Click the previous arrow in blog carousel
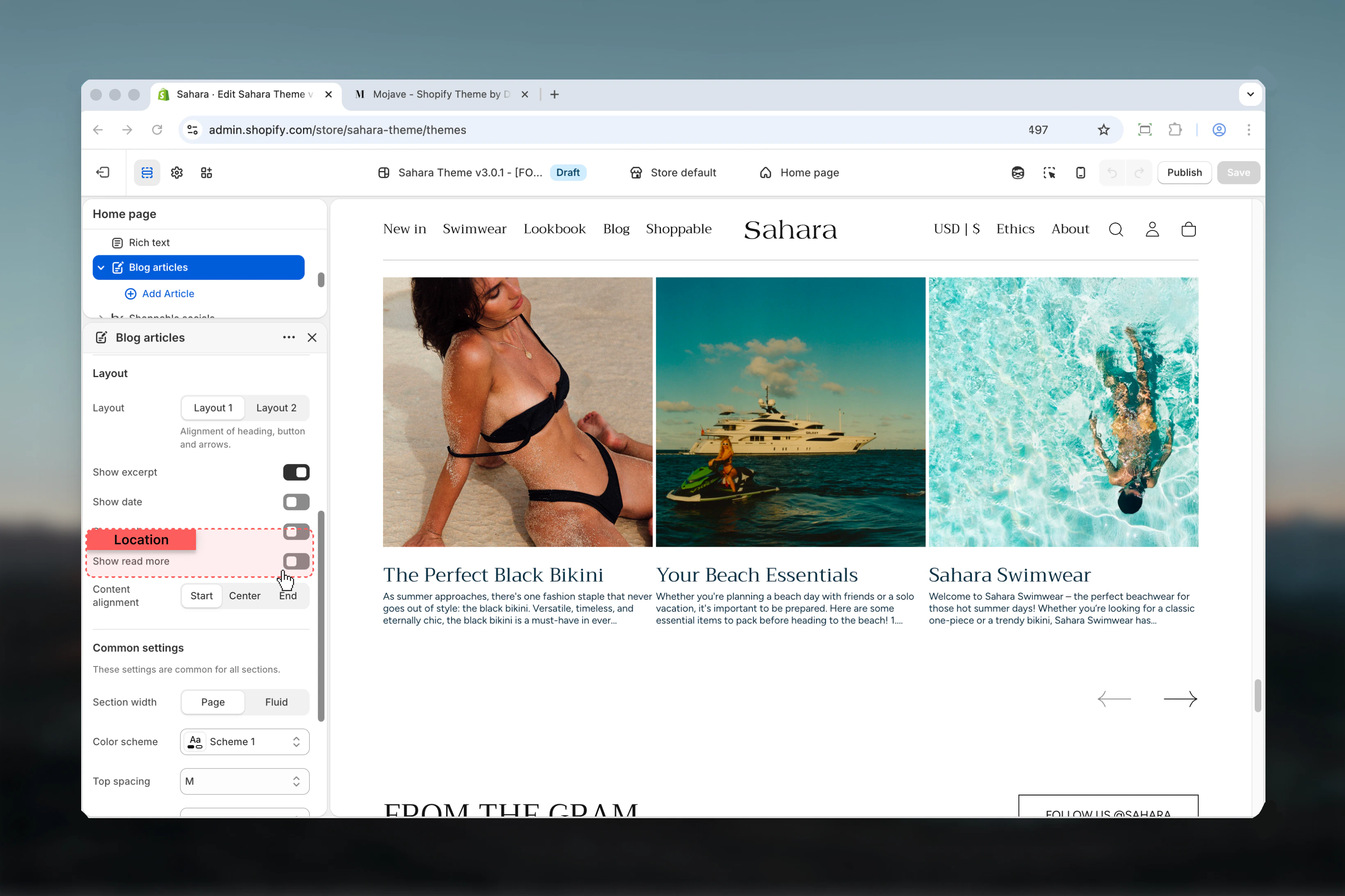The height and width of the screenshot is (896, 1345). [1114, 699]
